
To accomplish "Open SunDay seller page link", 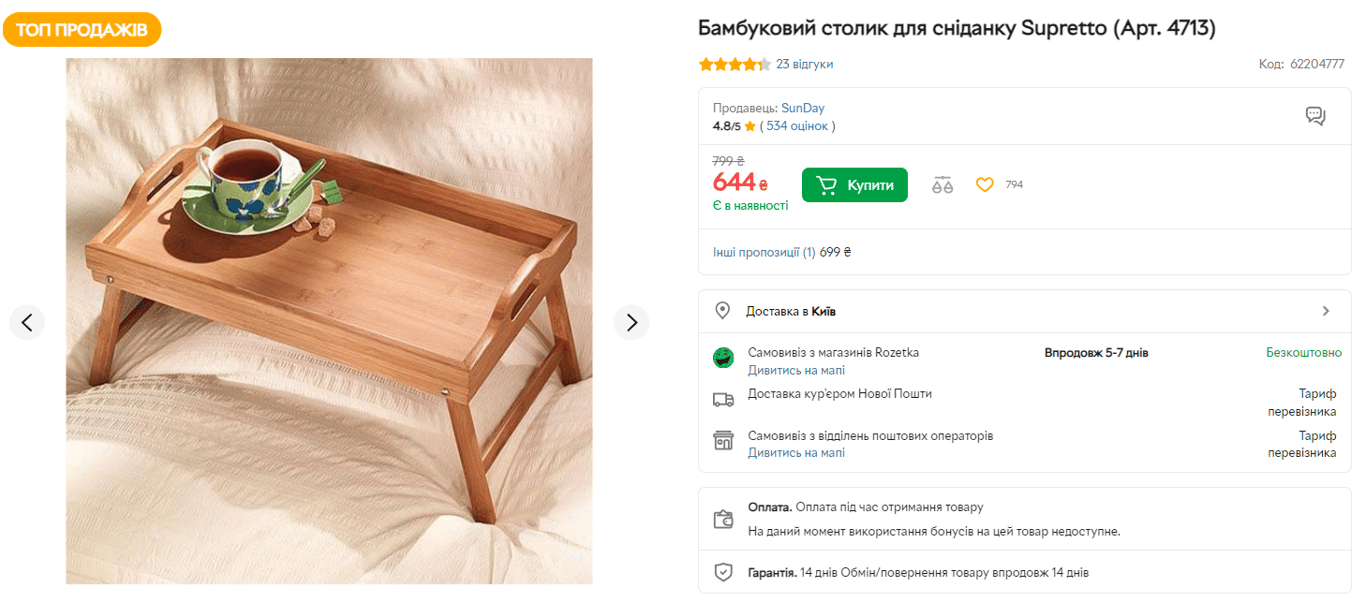I will (803, 108).
